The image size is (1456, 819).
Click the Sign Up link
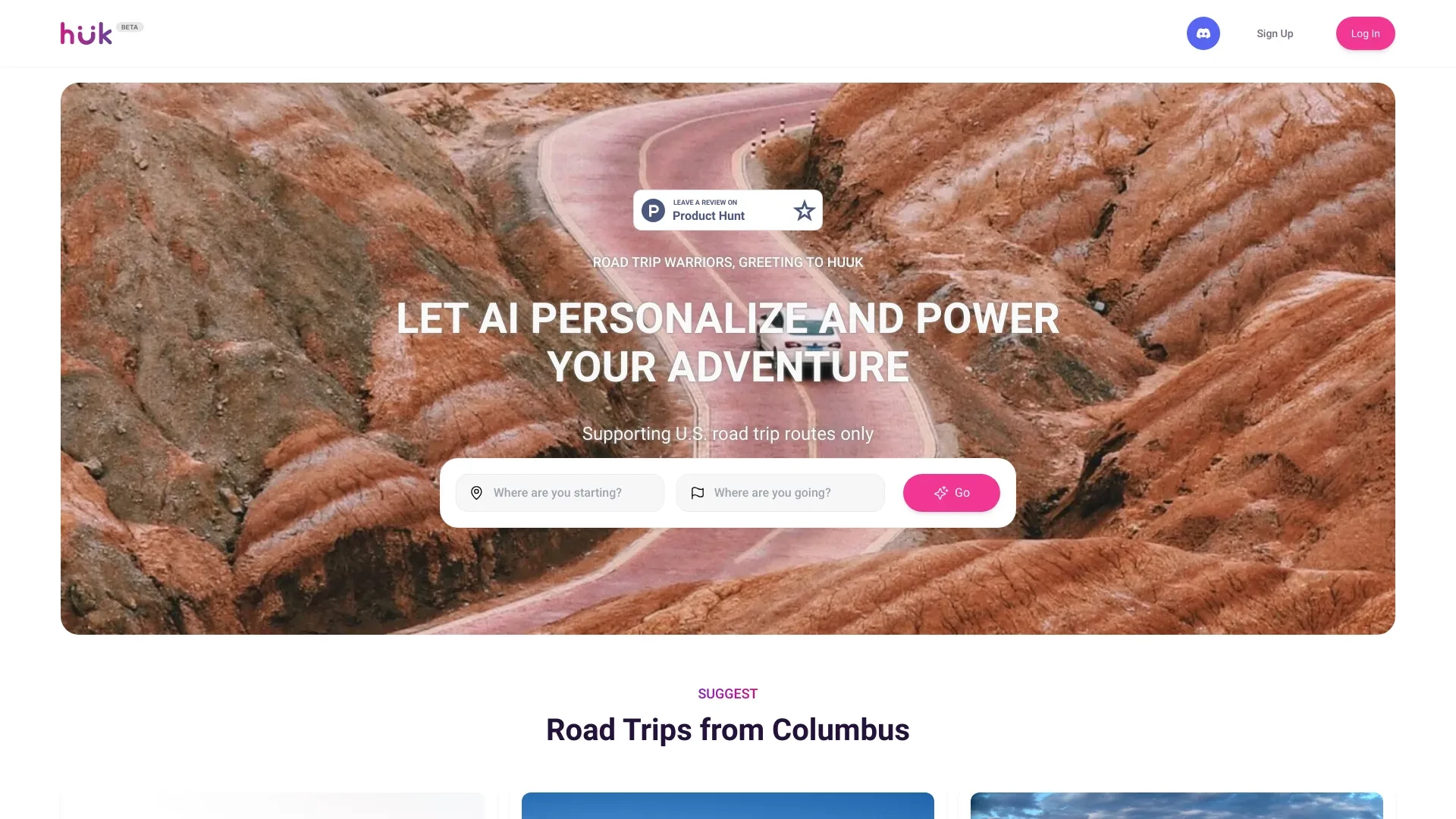(x=1275, y=32)
